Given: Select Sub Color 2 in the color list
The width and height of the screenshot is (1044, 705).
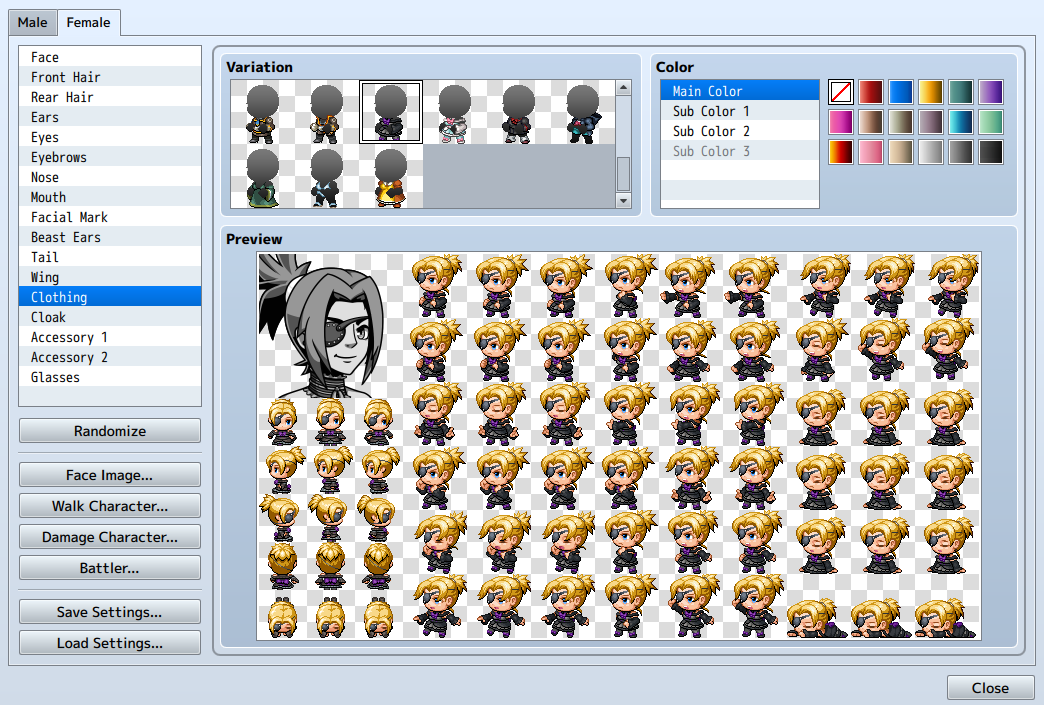Looking at the screenshot, I should [740, 131].
